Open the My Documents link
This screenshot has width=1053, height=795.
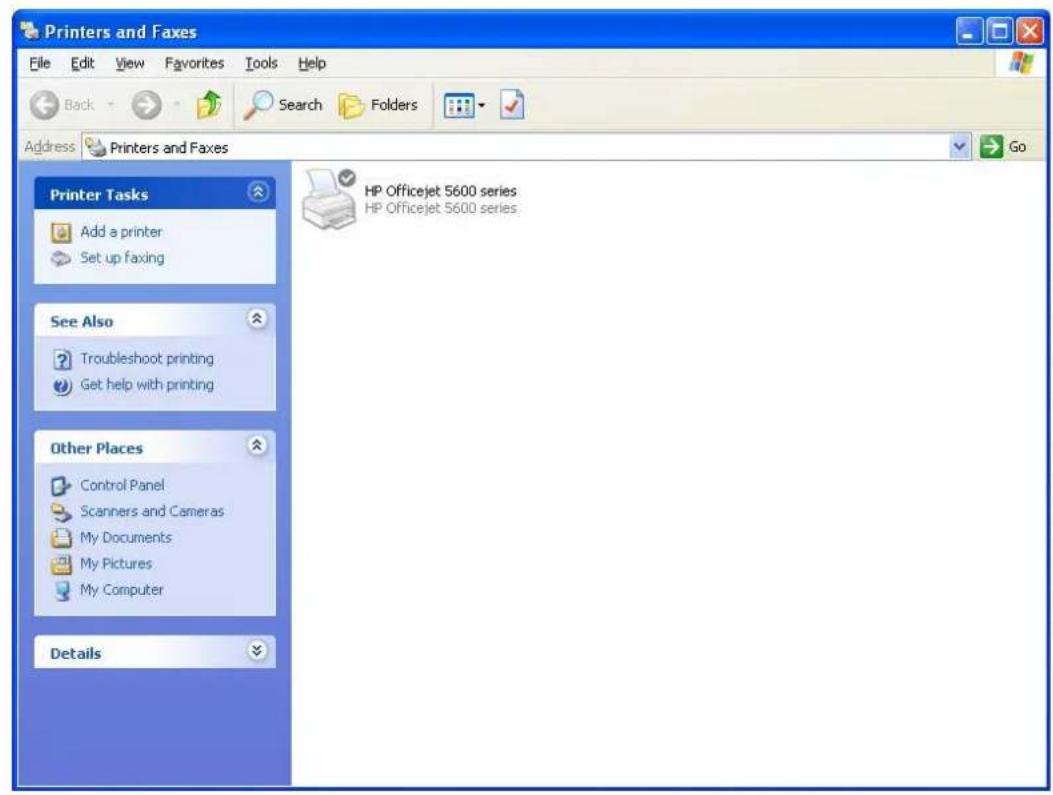tap(126, 537)
